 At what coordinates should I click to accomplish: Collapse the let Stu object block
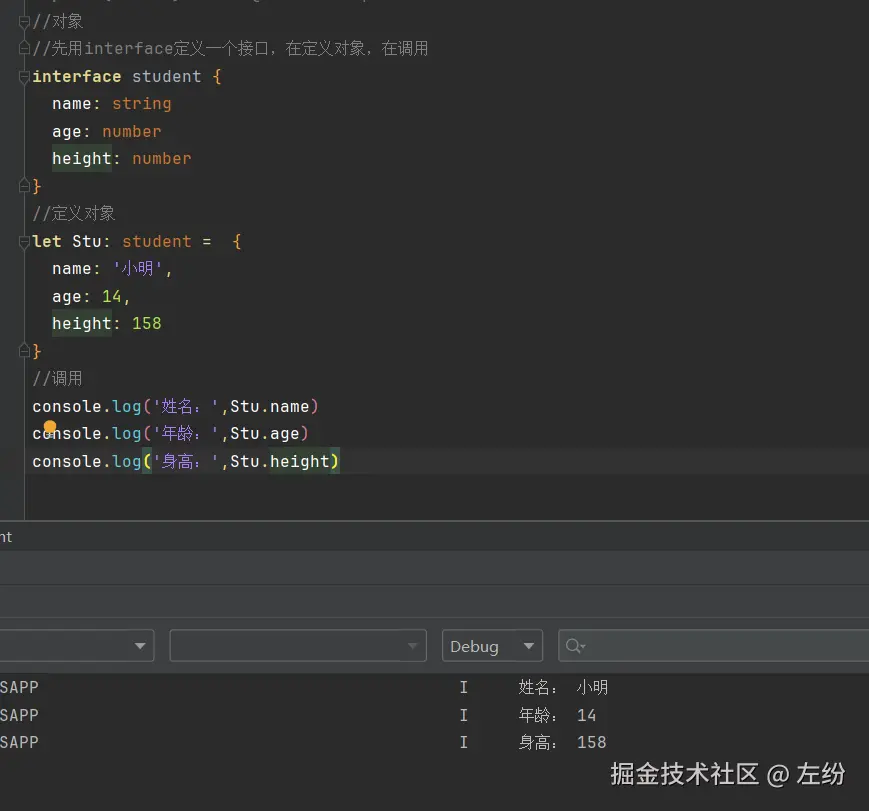24,242
